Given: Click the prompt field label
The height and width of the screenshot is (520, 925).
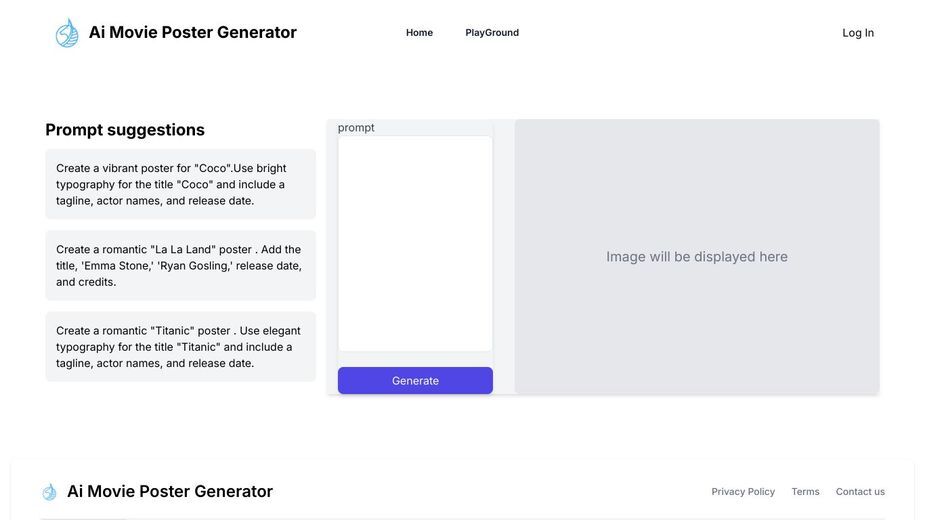Looking at the screenshot, I should (356, 127).
